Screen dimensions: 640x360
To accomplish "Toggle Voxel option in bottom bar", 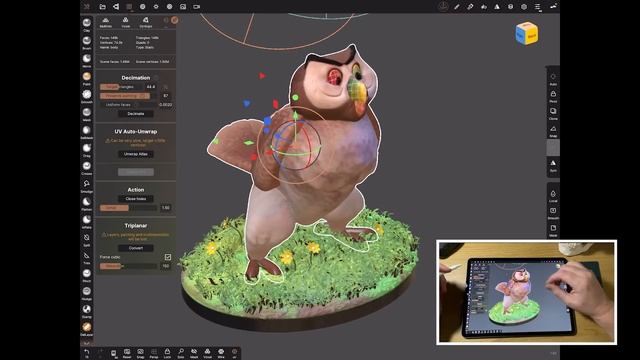I will (207, 353).
